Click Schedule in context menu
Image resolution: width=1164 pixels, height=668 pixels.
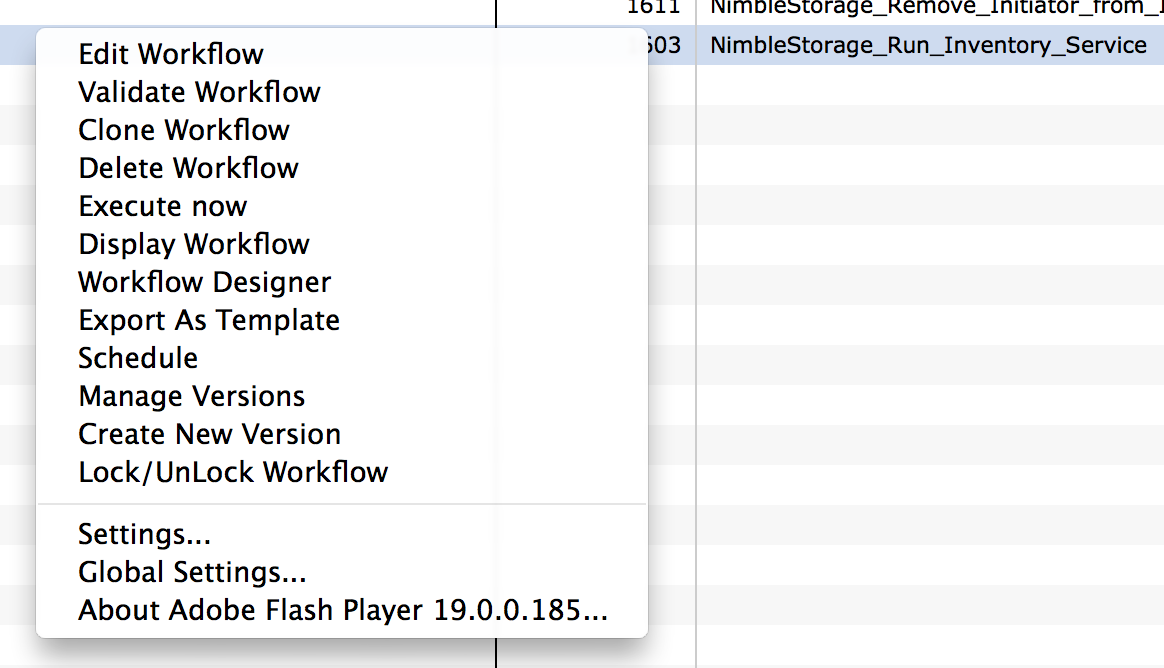pyautogui.click(x=138, y=358)
